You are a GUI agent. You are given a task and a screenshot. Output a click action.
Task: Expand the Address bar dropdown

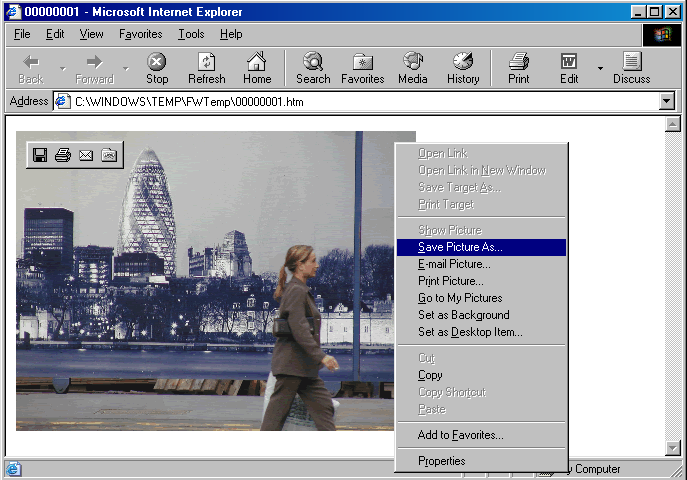[667, 102]
